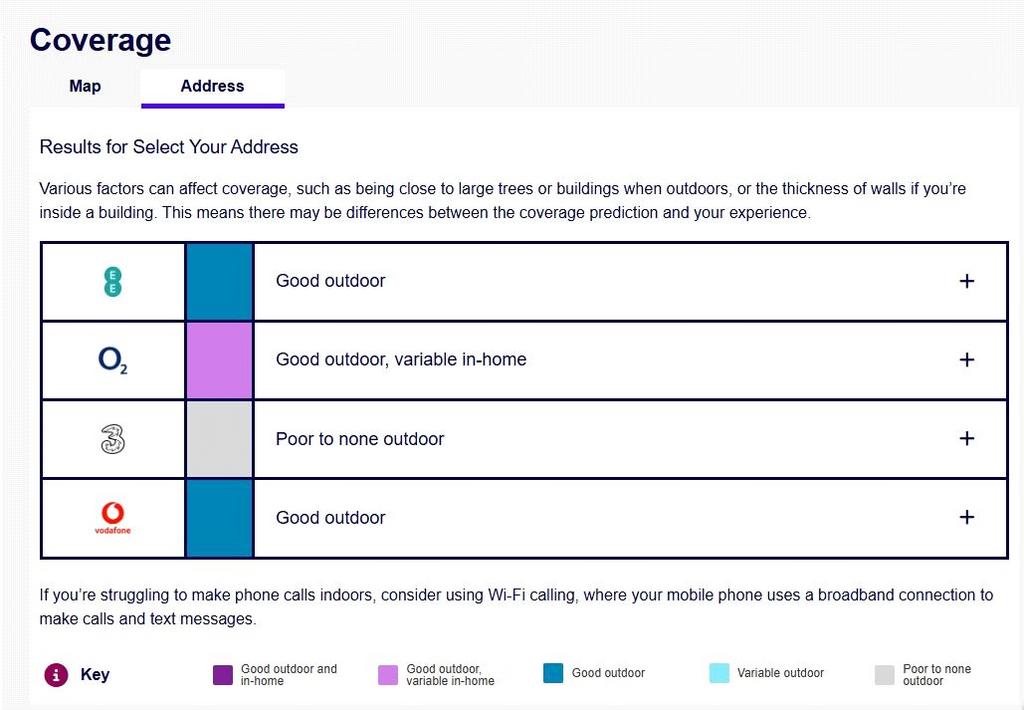Click the EE network logo

[x=113, y=282]
